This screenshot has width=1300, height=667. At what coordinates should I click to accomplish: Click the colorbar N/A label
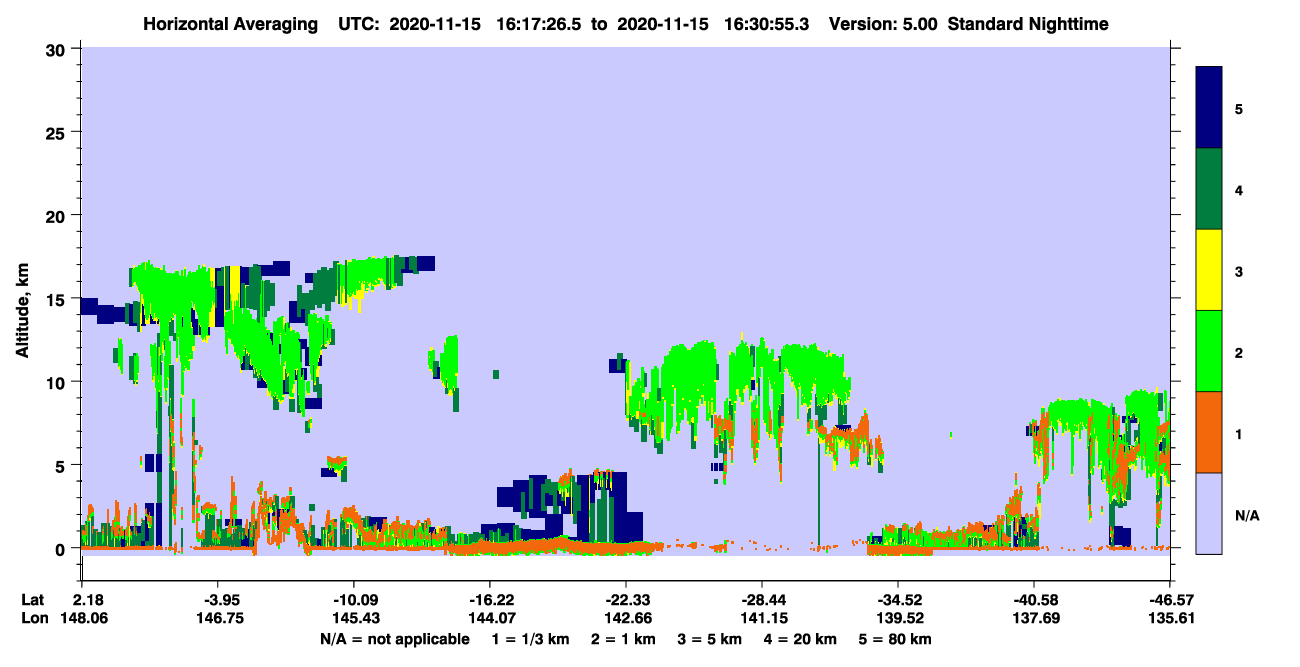point(1246,515)
